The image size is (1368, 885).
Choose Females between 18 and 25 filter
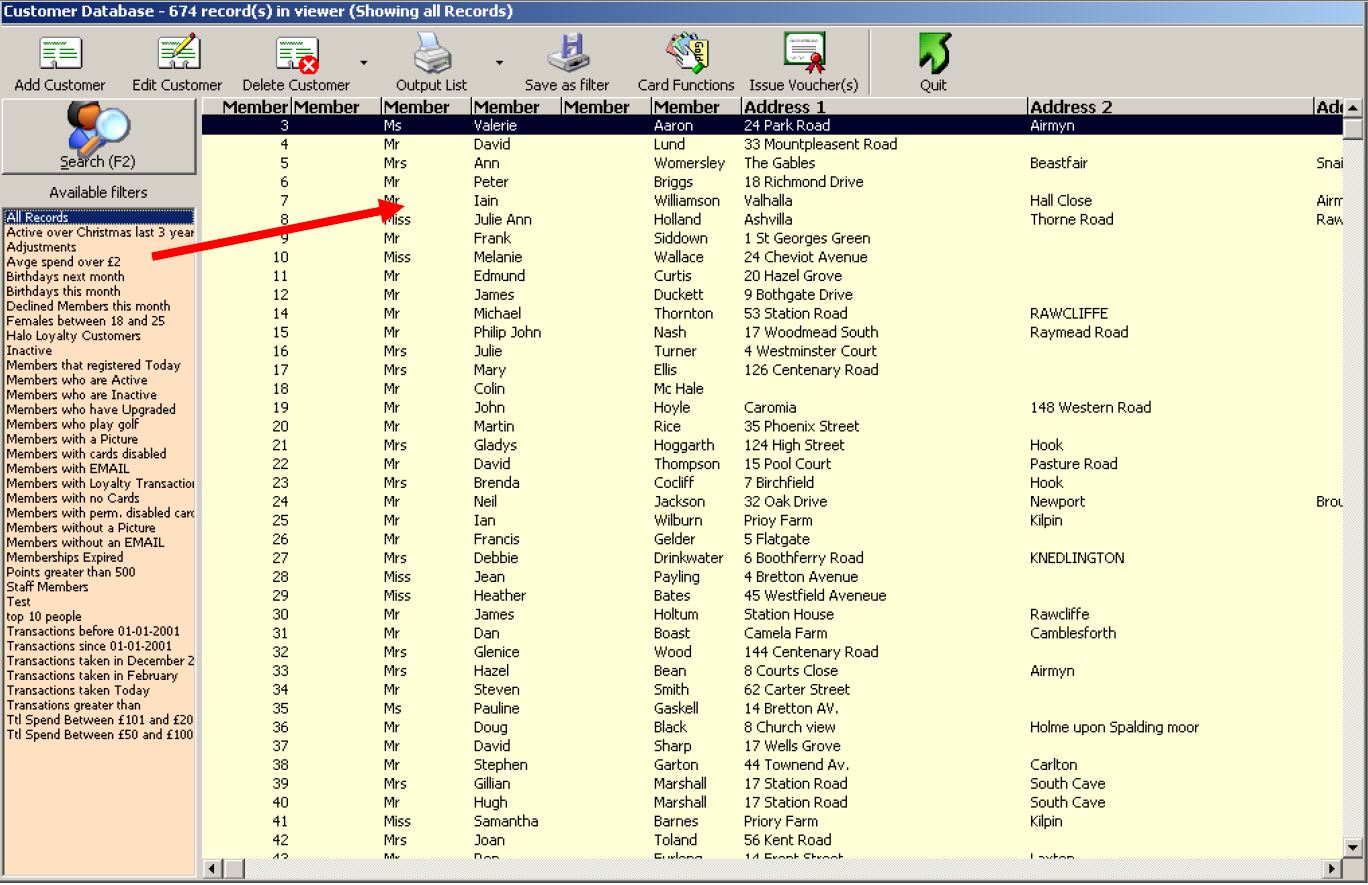pyautogui.click(x=86, y=321)
